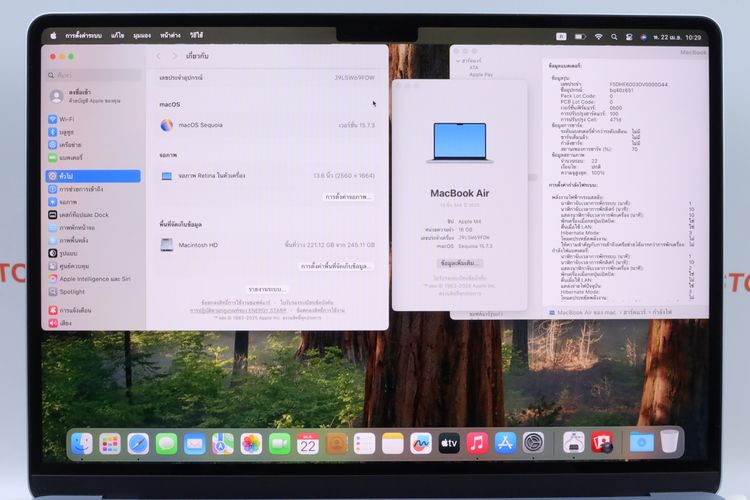Select Apple Pay in System Information sidebar
The image size is (750, 500).
click(481, 75)
